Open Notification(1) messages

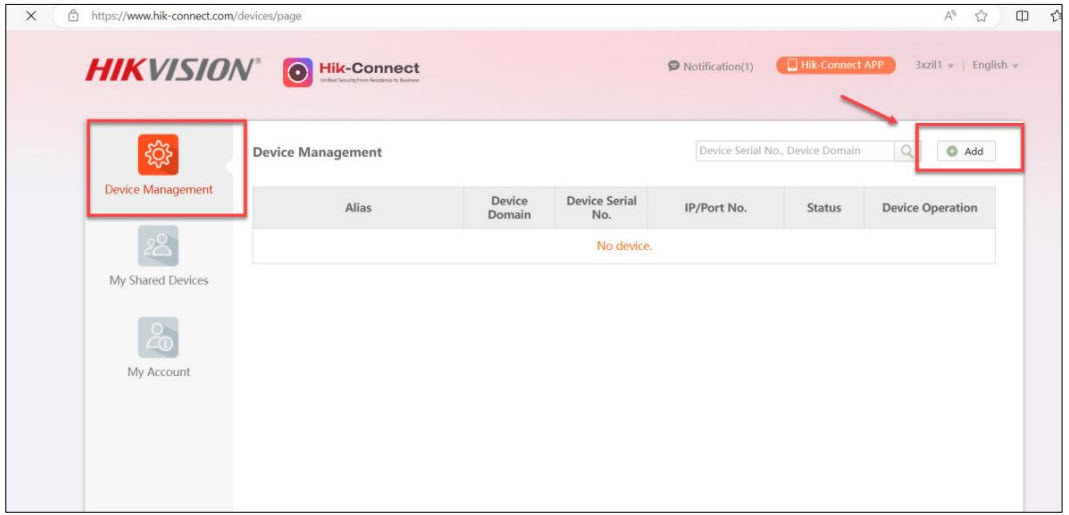coord(710,66)
